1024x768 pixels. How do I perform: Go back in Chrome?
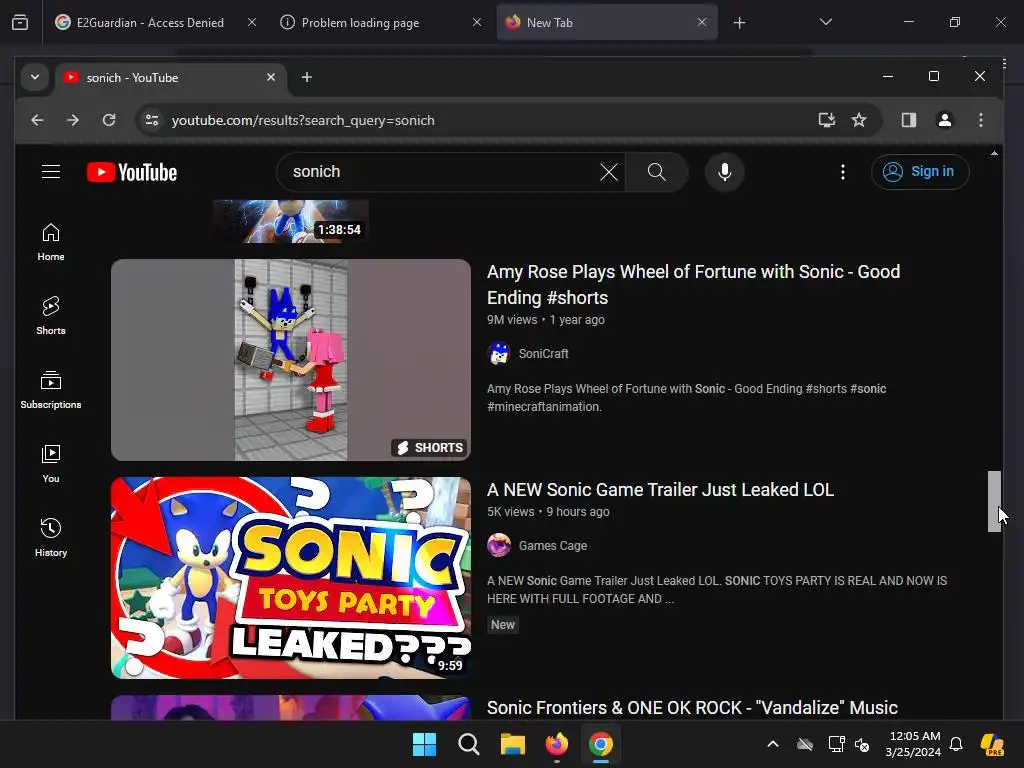(x=37, y=120)
